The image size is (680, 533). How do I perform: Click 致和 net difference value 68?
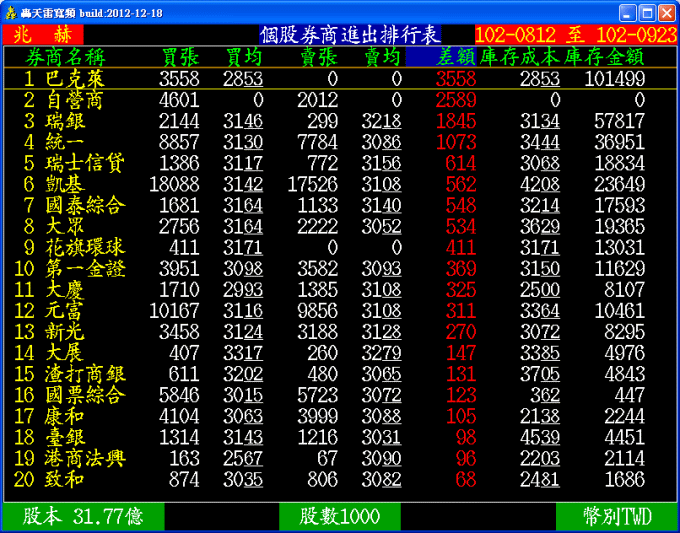click(466, 480)
